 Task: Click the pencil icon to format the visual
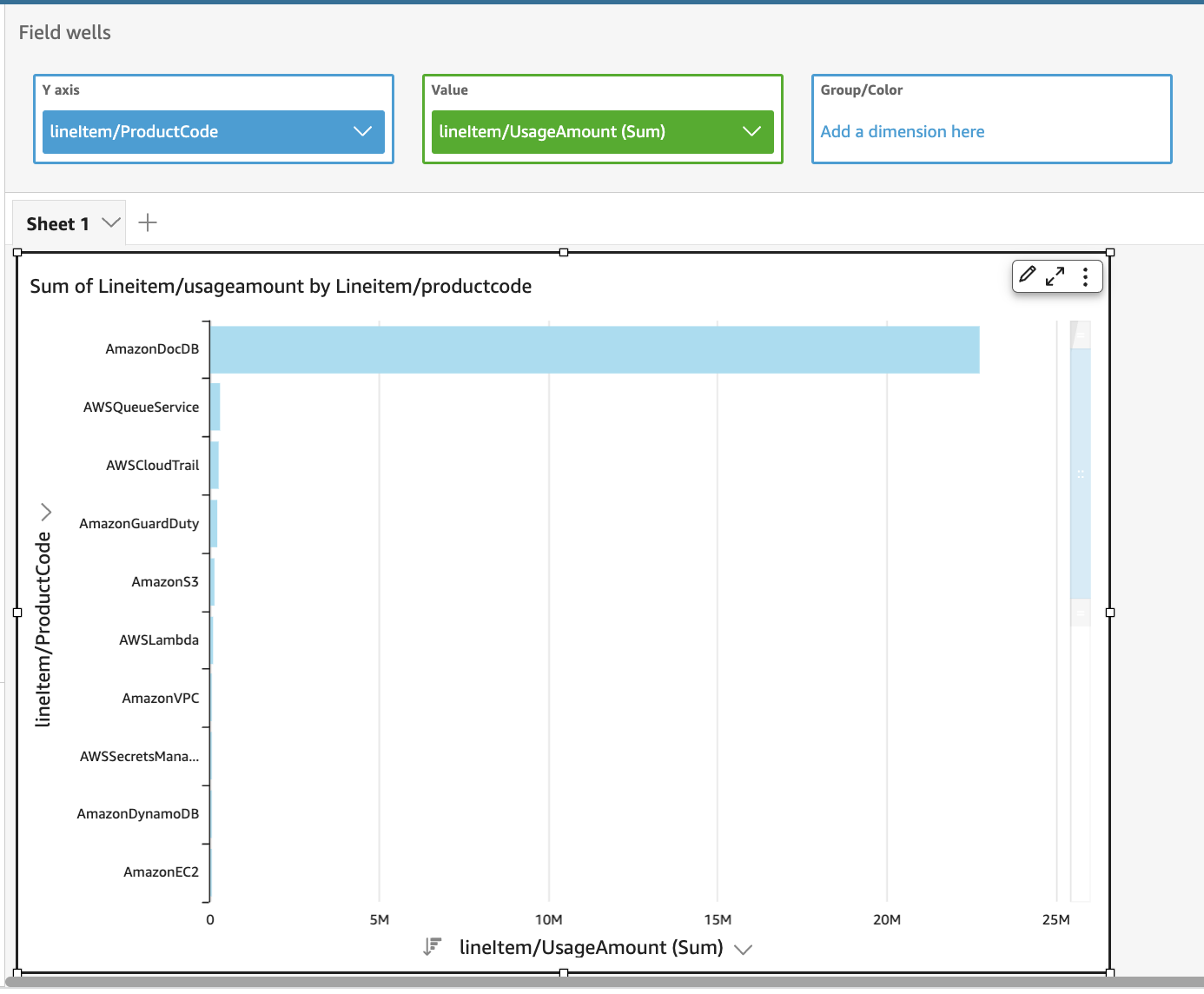point(1029,275)
